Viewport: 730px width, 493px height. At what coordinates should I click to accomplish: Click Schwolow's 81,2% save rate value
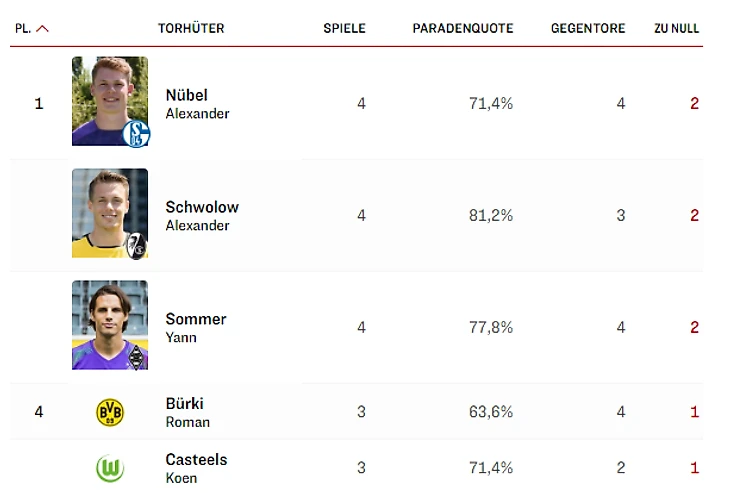(491, 216)
